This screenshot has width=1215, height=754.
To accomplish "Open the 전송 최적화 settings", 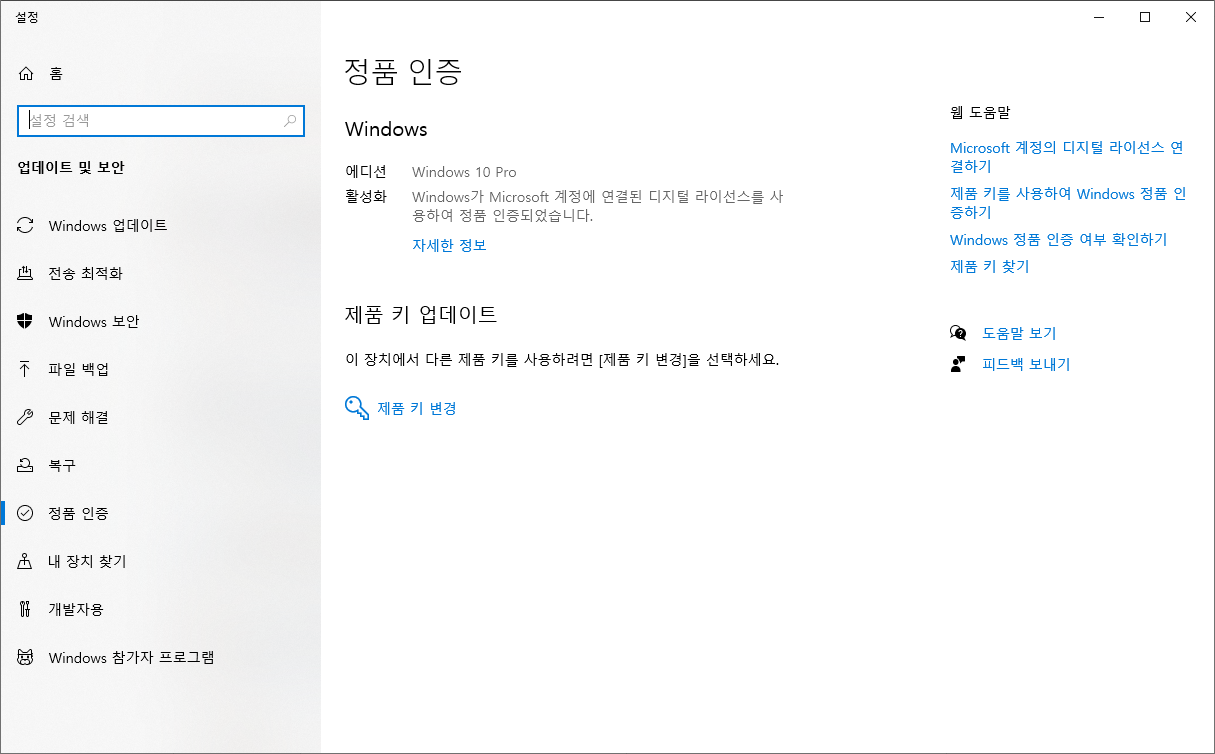I will tap(161, 273).
